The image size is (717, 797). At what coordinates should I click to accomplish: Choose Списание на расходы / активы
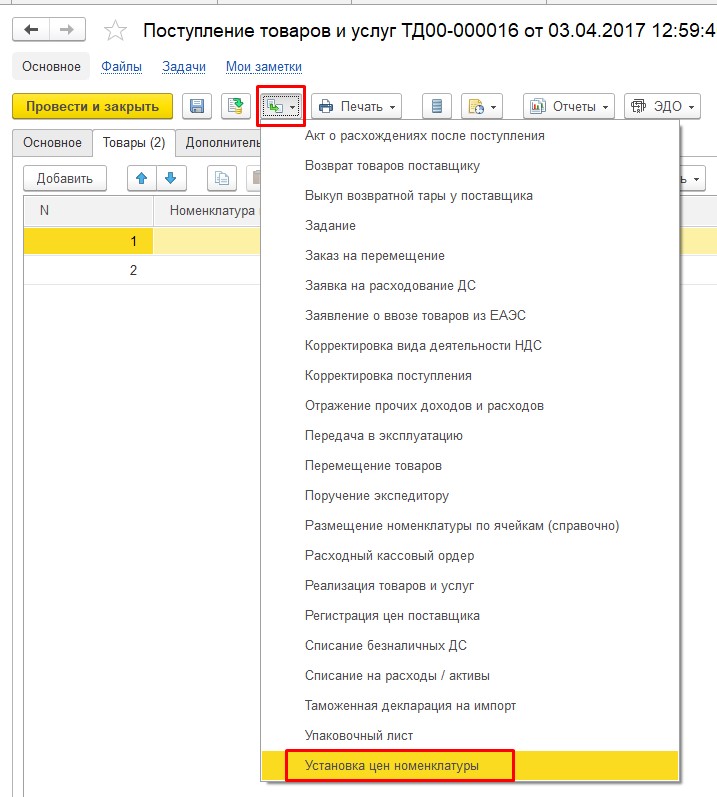pos(470,676)
